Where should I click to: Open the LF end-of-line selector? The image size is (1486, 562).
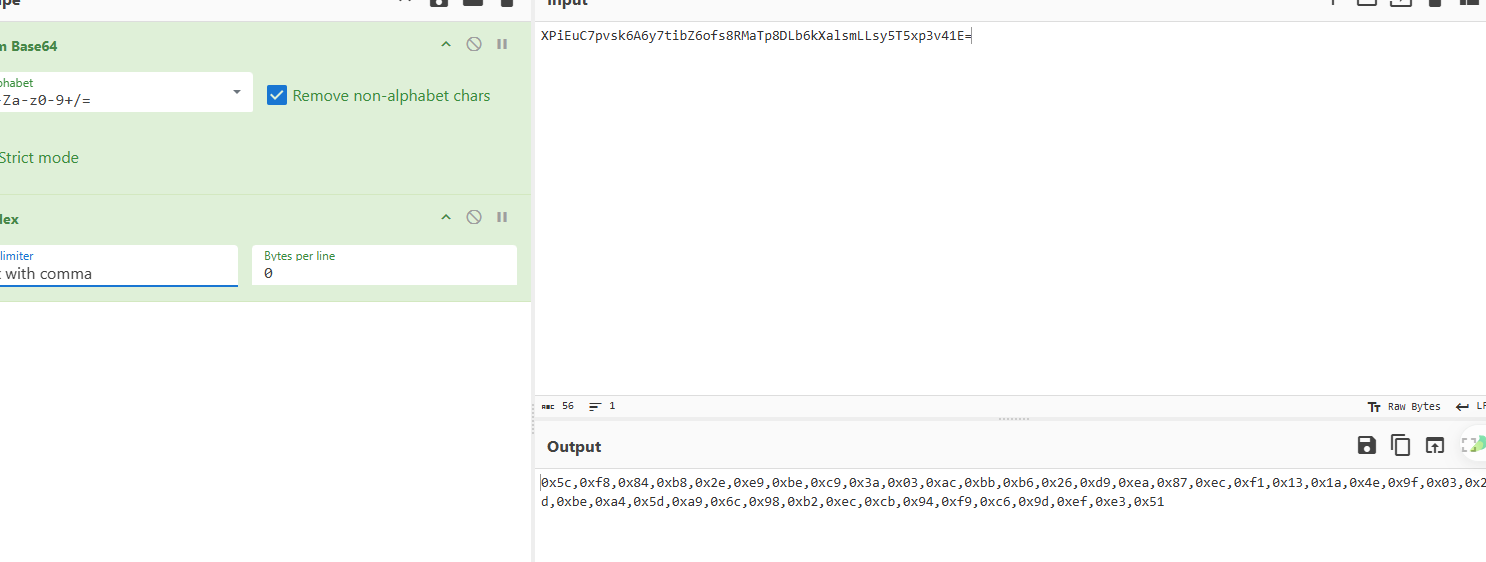click(1470, 407)
